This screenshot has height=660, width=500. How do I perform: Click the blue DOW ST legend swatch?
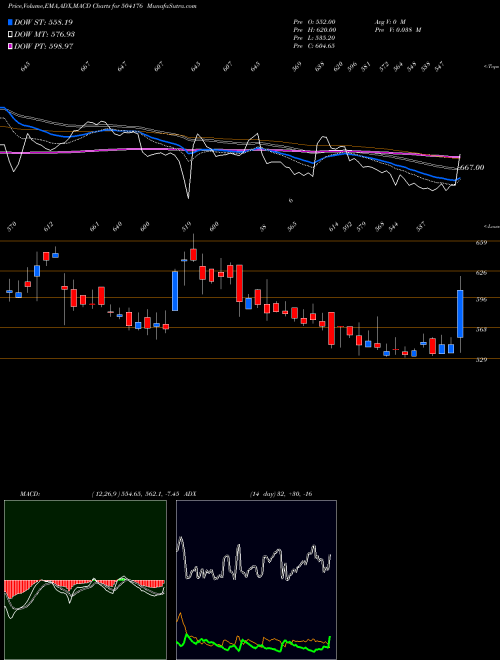click(10, 22)
